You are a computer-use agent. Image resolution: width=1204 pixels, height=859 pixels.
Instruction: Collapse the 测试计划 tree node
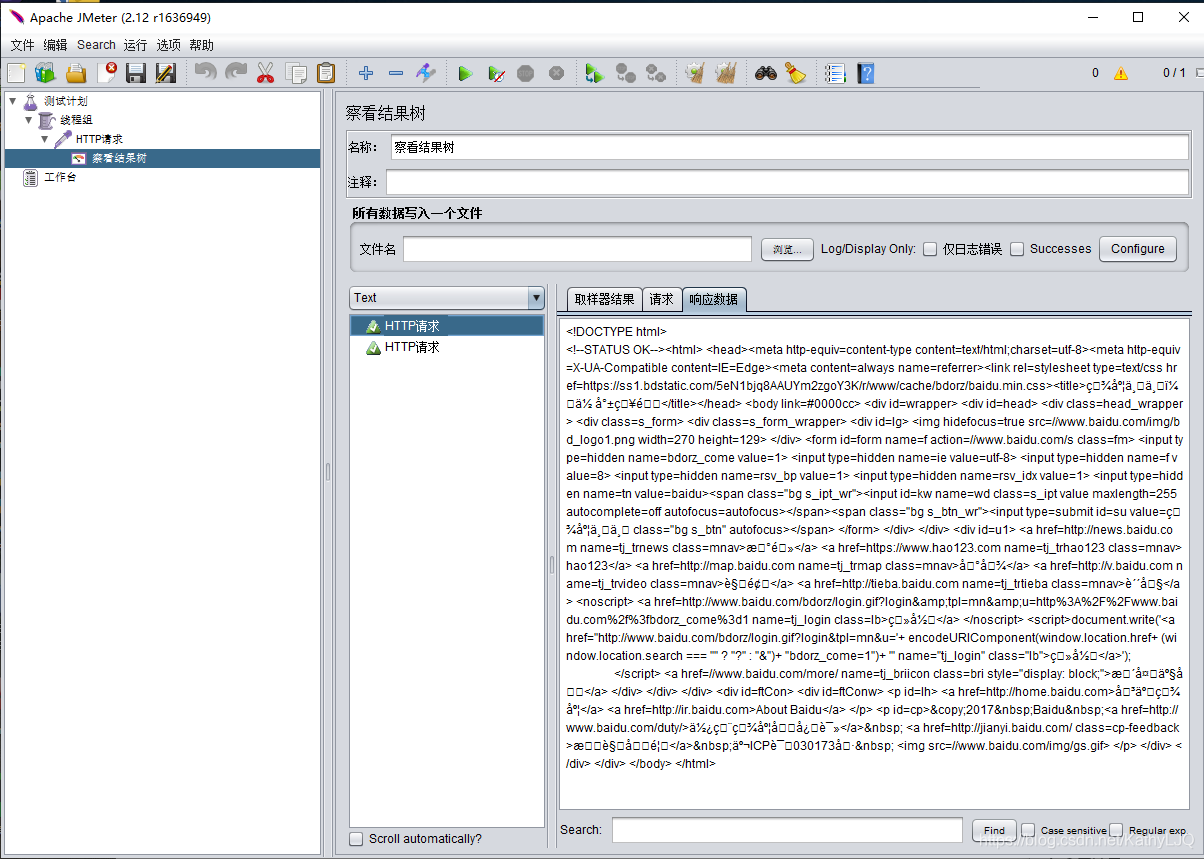click(13, 101)
